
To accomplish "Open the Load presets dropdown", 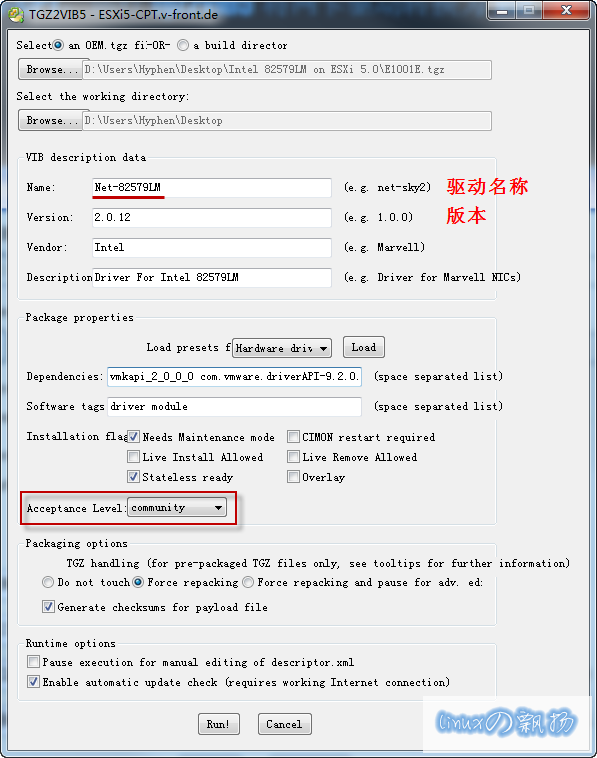I will click(x=282, y=348).
